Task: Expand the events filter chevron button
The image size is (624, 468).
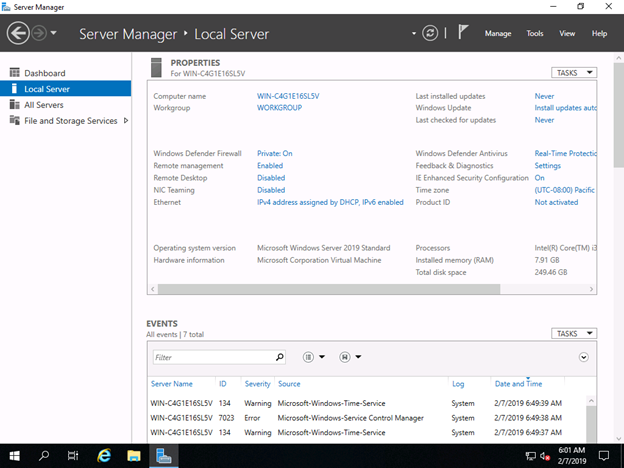Action: coord(583,357)
